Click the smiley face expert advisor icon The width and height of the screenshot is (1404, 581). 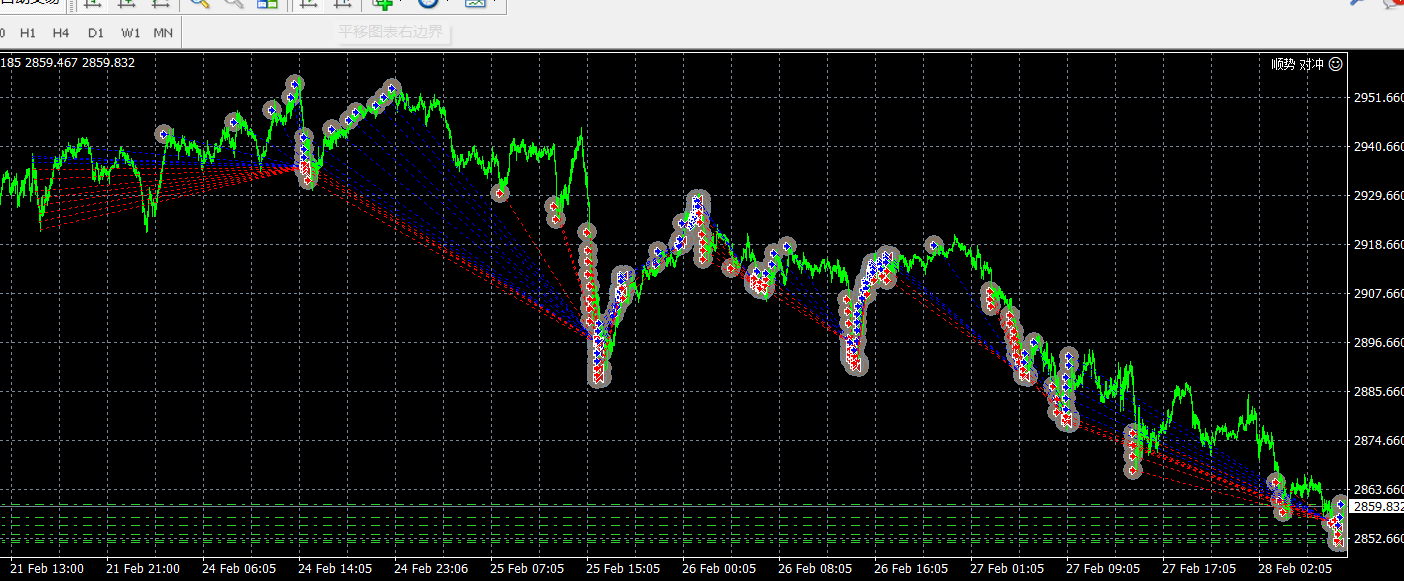tap(1336, 63)
